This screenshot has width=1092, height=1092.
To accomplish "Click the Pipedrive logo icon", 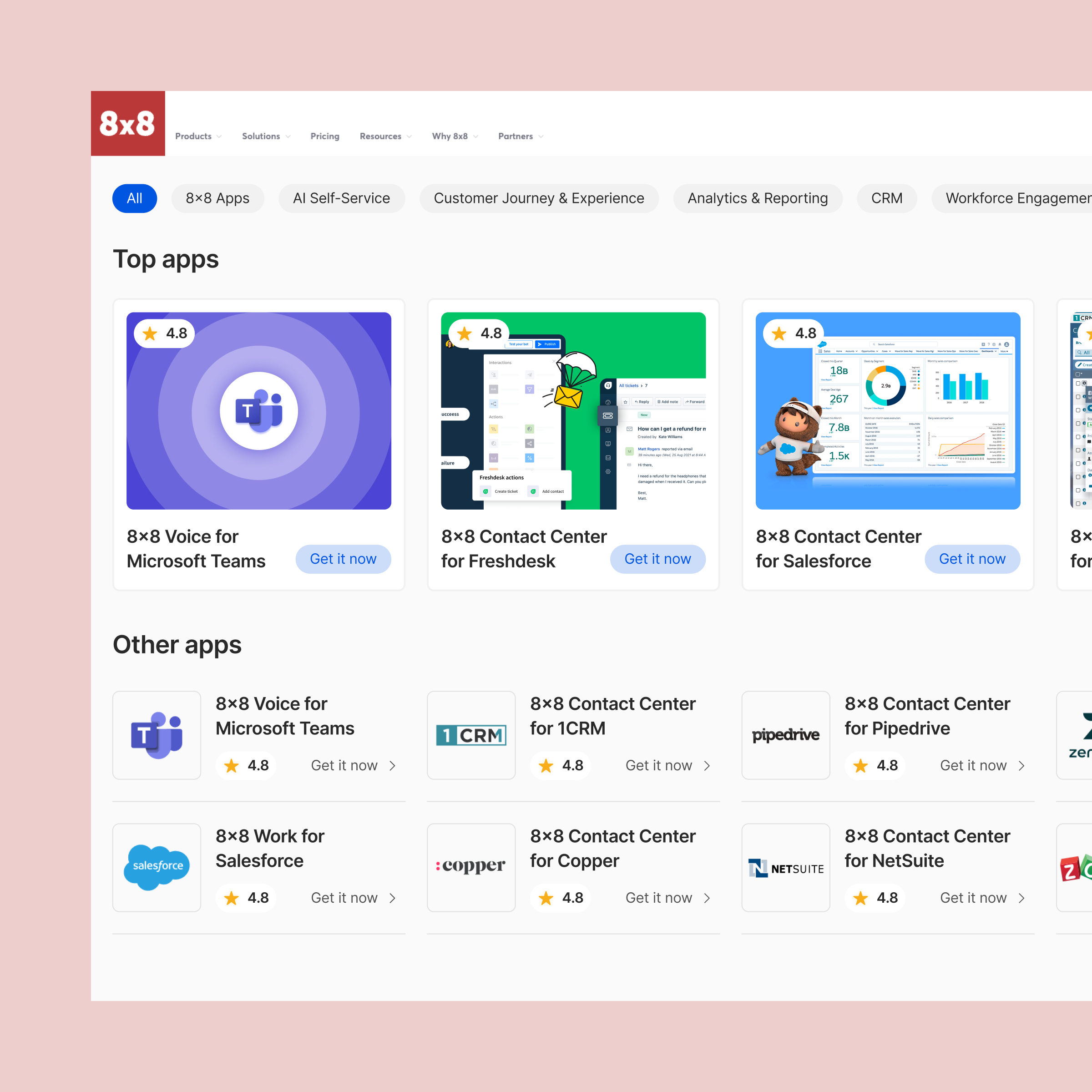I will (x=786, y=735).
